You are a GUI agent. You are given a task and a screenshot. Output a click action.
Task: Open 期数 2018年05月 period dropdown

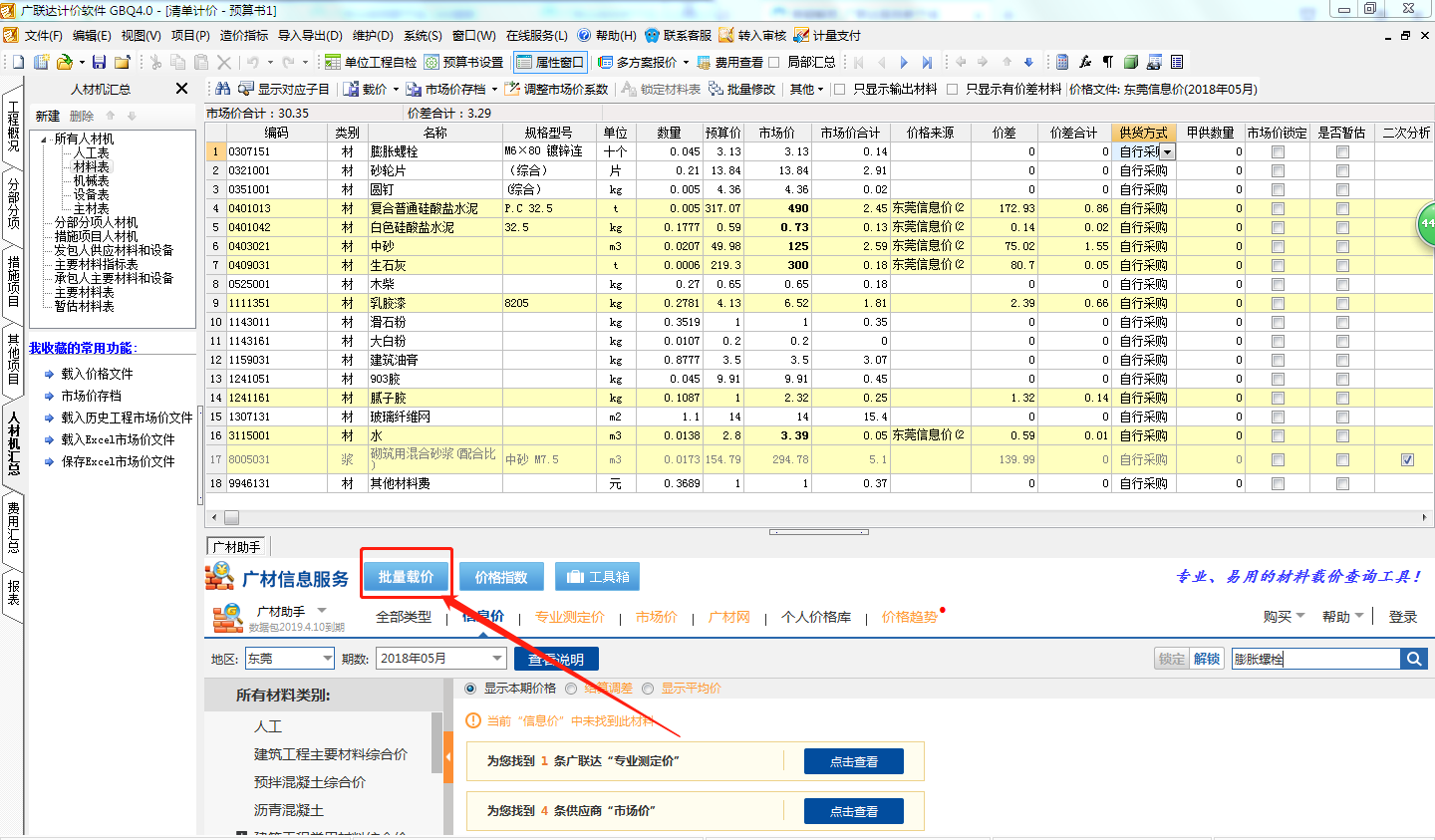pos(498,659)
